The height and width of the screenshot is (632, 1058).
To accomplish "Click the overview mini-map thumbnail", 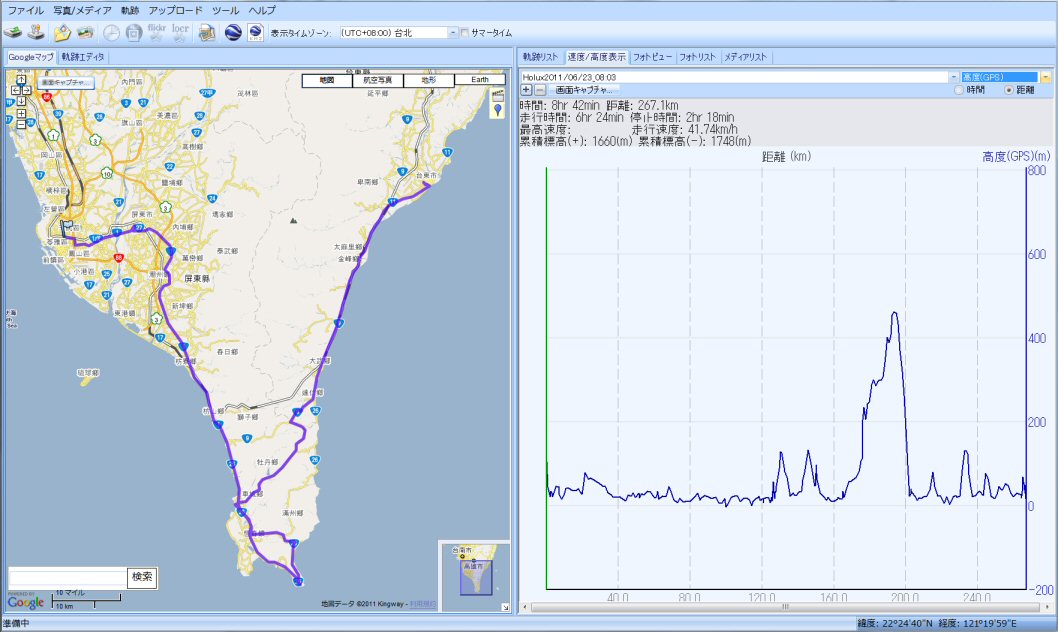I will tap(476, 577).
